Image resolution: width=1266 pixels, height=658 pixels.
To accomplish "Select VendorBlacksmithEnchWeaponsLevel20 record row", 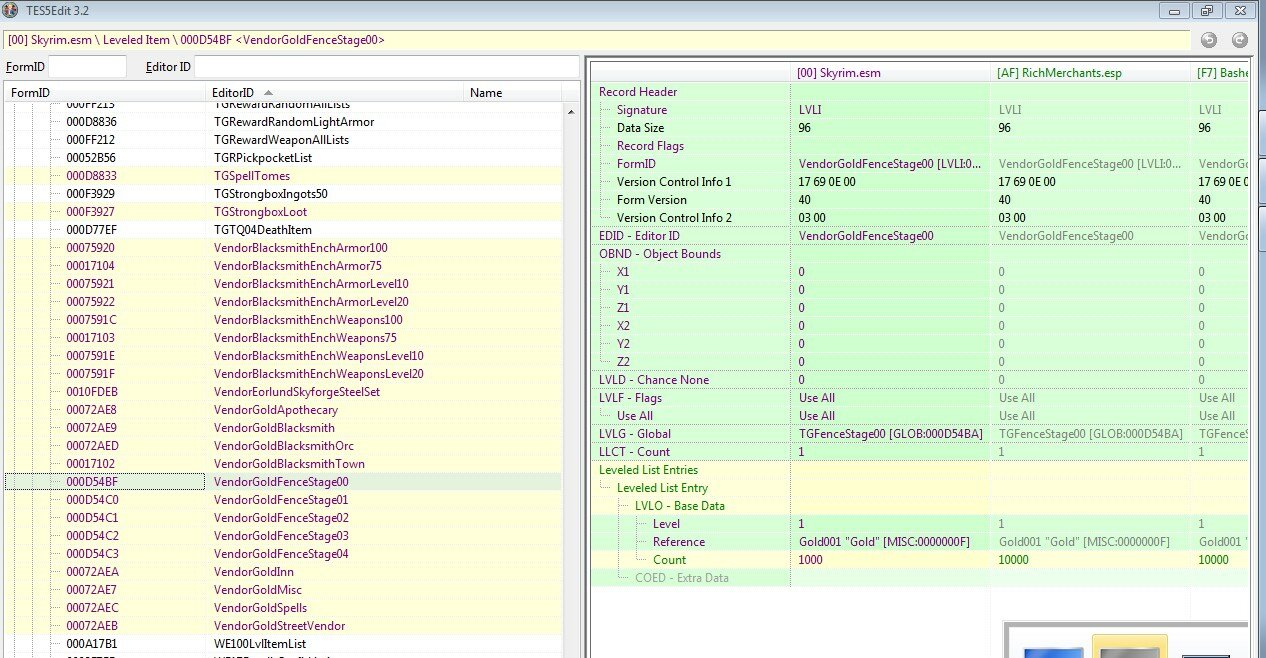I will (x=284, y=373).
